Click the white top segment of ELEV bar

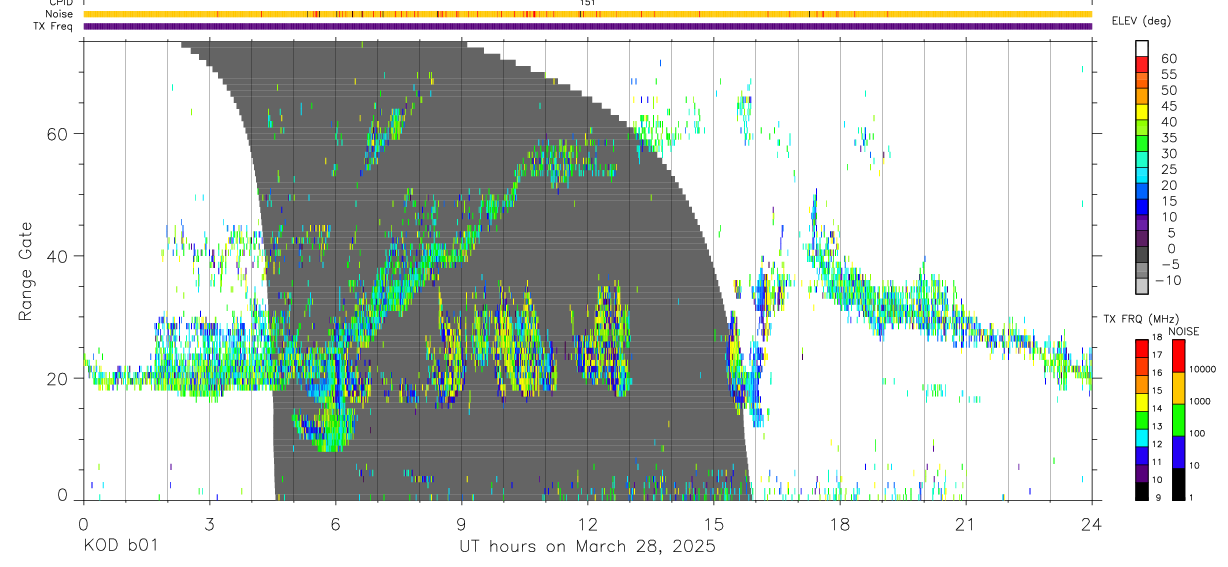coord(1142,48)
